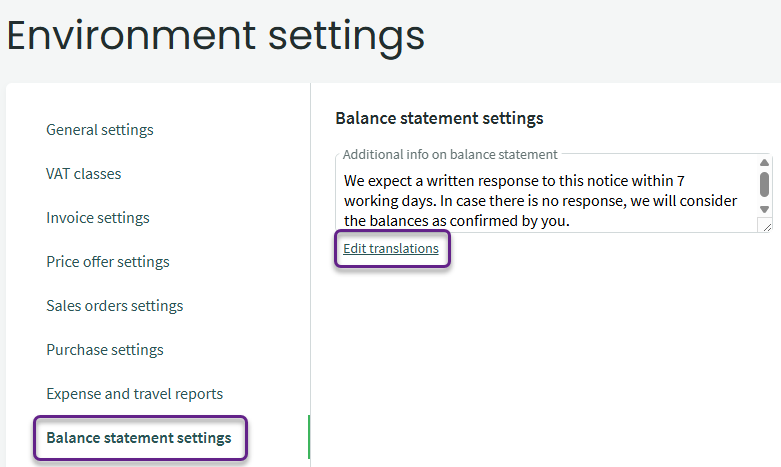The image size is (781, 467).
Task: Click the Additional info on balance statement label
Action: pos(450,154)
